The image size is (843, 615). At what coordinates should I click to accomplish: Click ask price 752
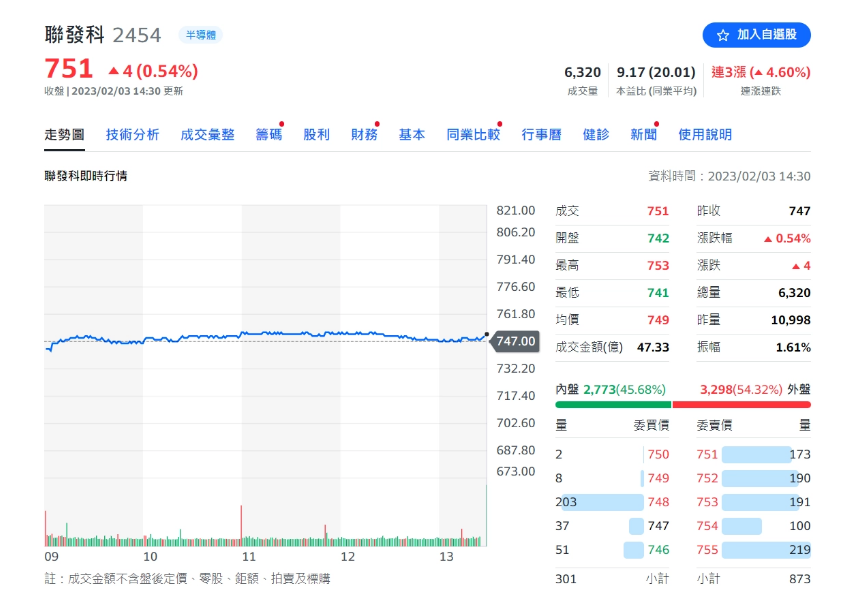pyautogui.click(x=707, y=478)
